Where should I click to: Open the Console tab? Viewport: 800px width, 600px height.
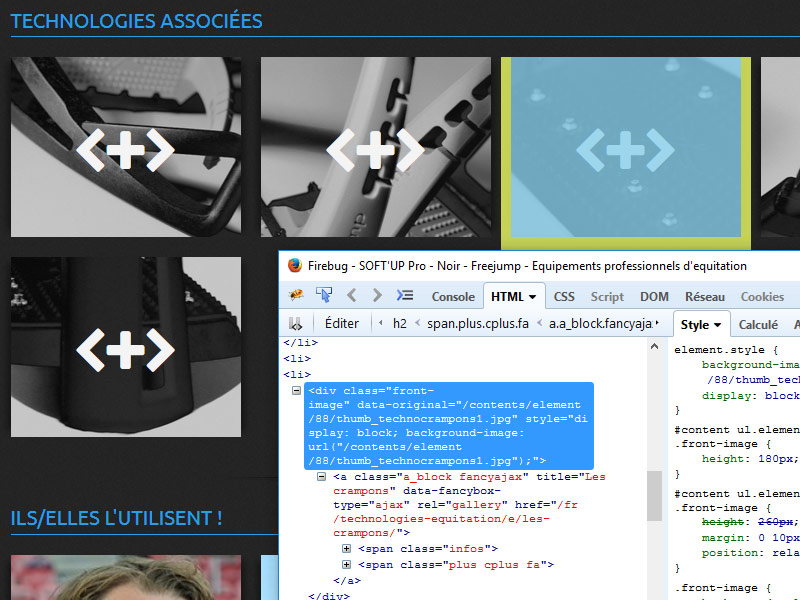point(453,296)
